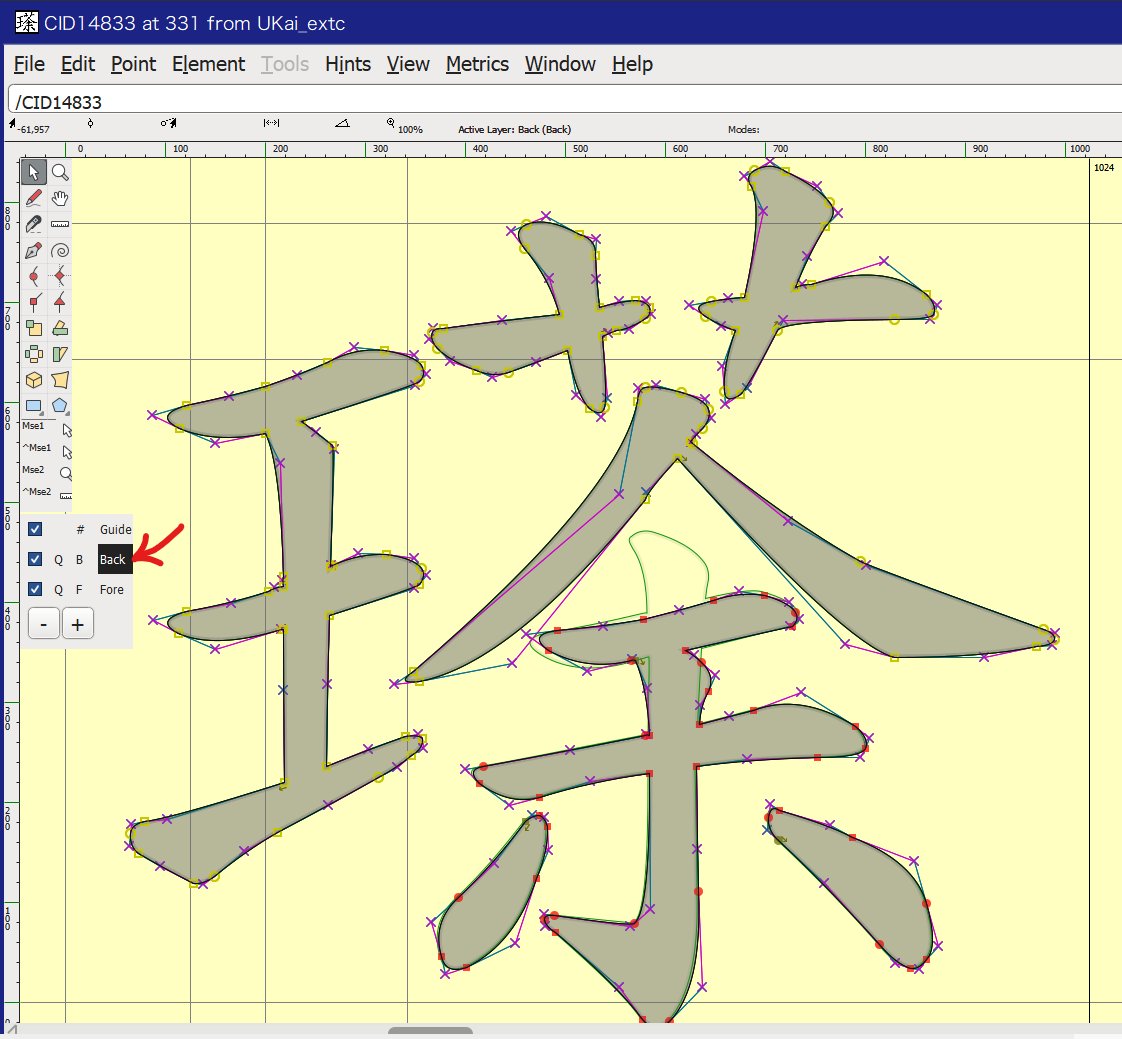Image resolution: width=1122 pixels, height=1039 pixels.
Task: Click the ^Mse1 pointer binding icon
Action: 67,452
